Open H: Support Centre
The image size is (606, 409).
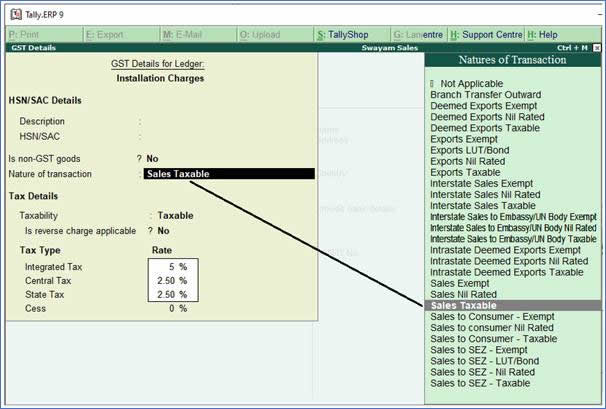pyautogui.click(x=486, y=35)
